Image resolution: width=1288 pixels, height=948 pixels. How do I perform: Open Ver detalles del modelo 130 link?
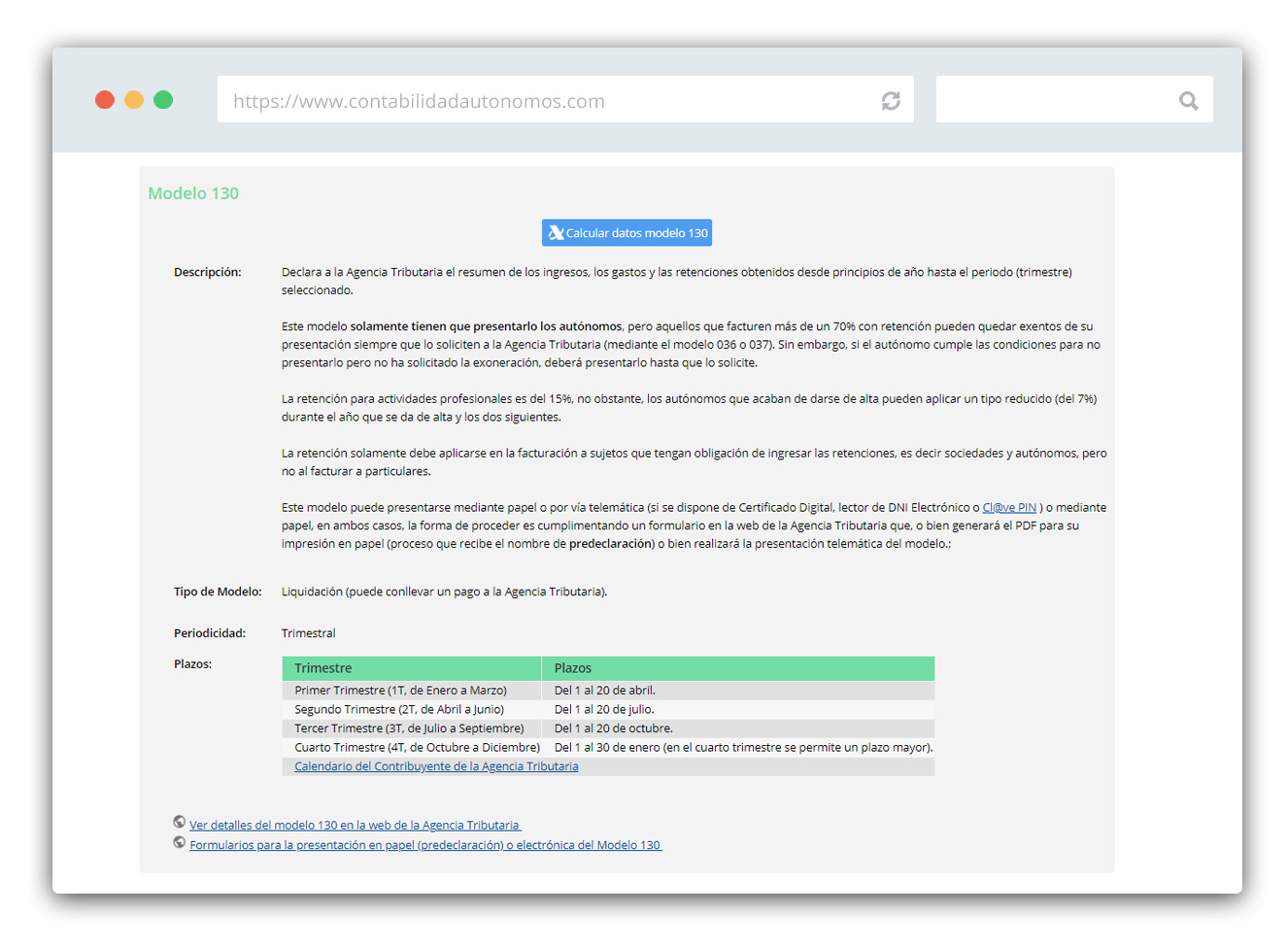(x=355, y=826)
